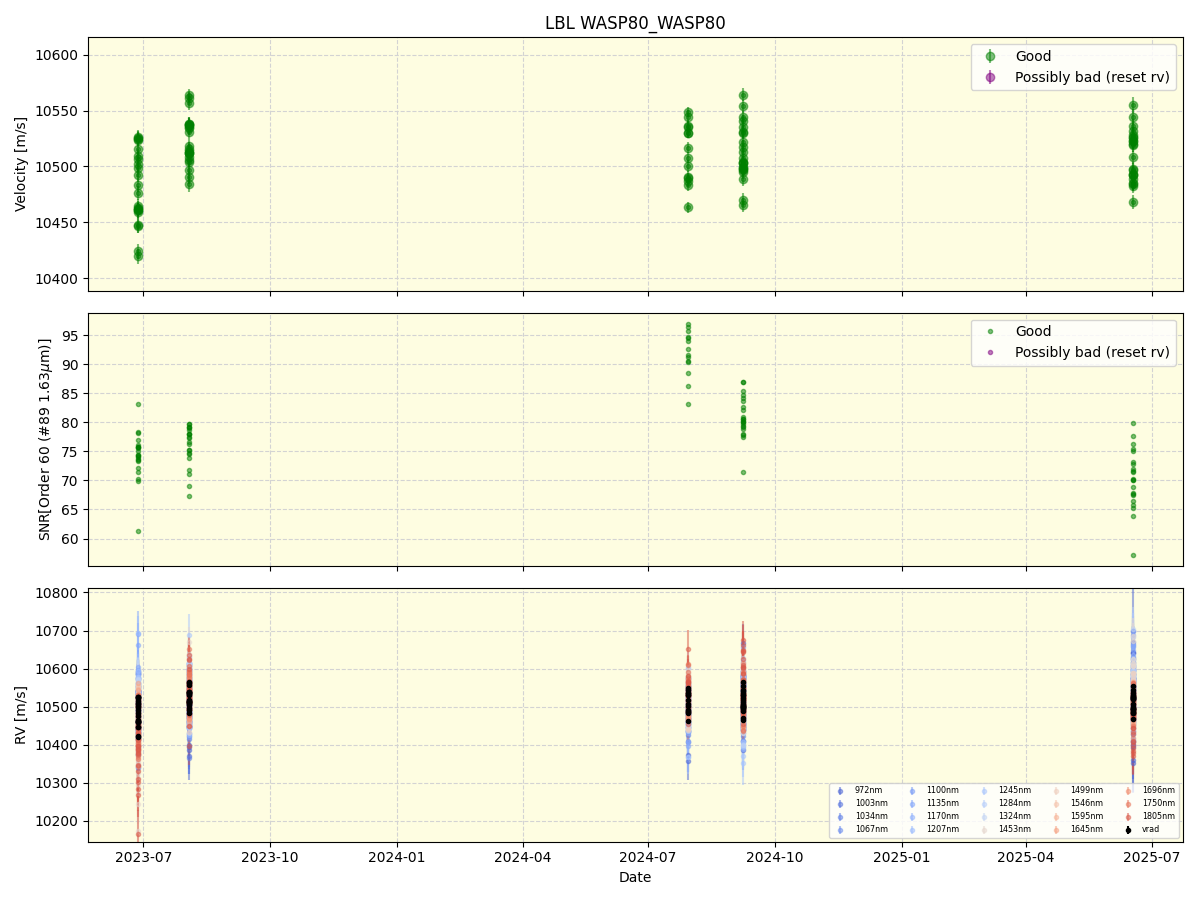Click the 1546nm legend label
The image size is (1200, 900).
1087,803
